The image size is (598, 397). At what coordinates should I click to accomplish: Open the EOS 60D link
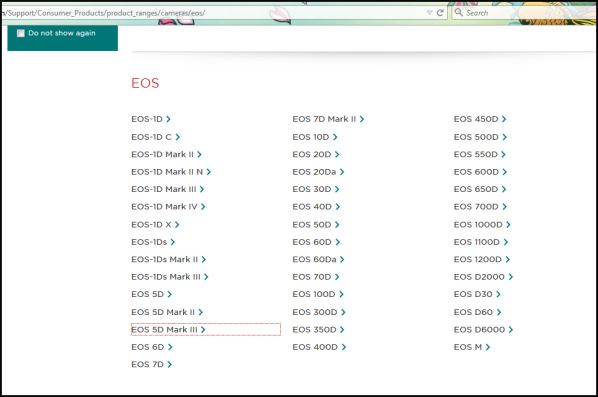pyautogui.click(x=317, y=242)
